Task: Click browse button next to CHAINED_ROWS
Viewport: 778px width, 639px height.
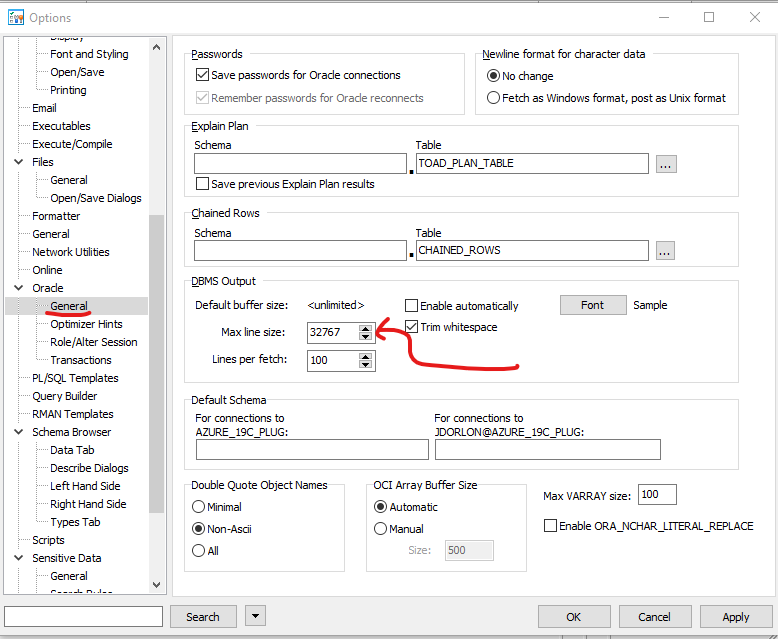Action: coord(666,251)
